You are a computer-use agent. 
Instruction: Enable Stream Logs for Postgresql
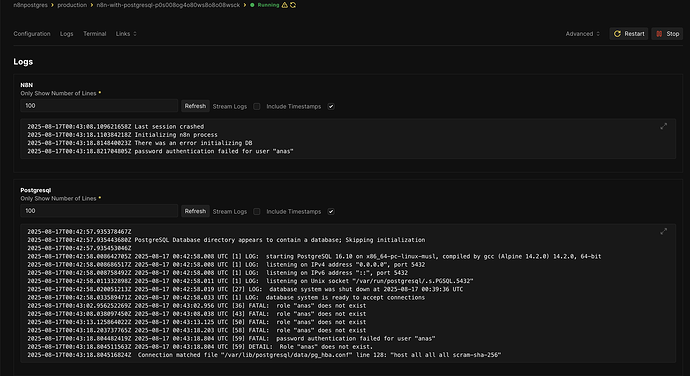click(x=257, y=212)
